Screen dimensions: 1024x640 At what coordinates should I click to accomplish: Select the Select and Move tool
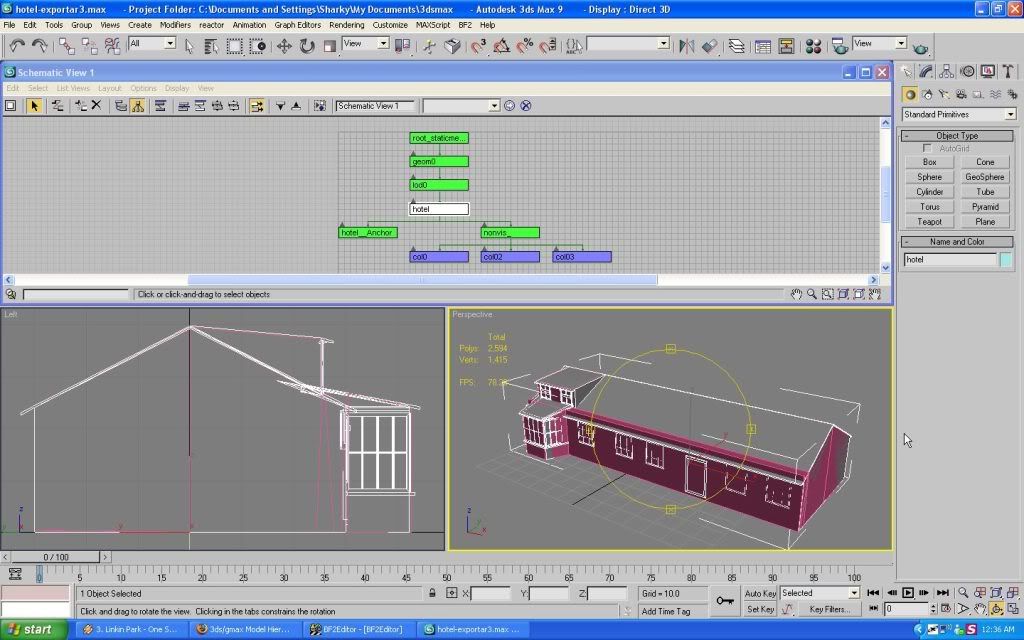(x=284, y=45)
